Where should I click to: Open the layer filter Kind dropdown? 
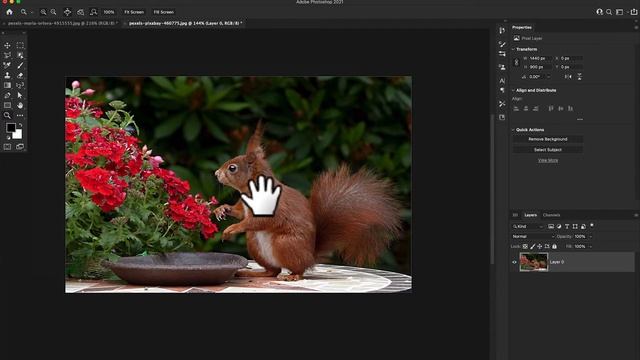pos(528,227)
